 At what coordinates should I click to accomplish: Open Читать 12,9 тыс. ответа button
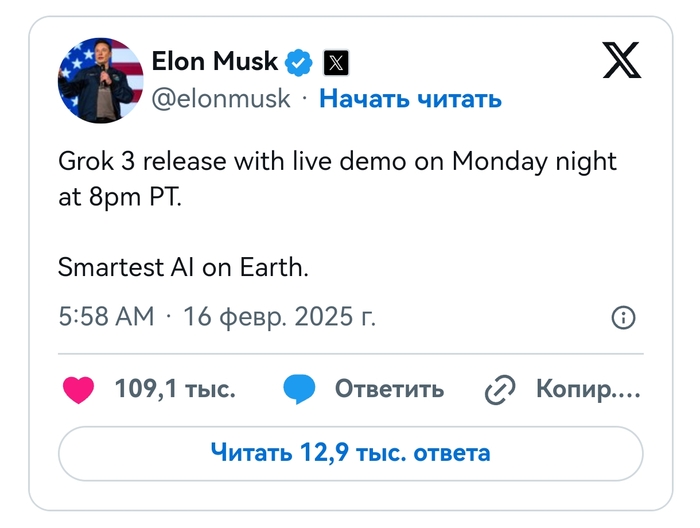(350, 453)
